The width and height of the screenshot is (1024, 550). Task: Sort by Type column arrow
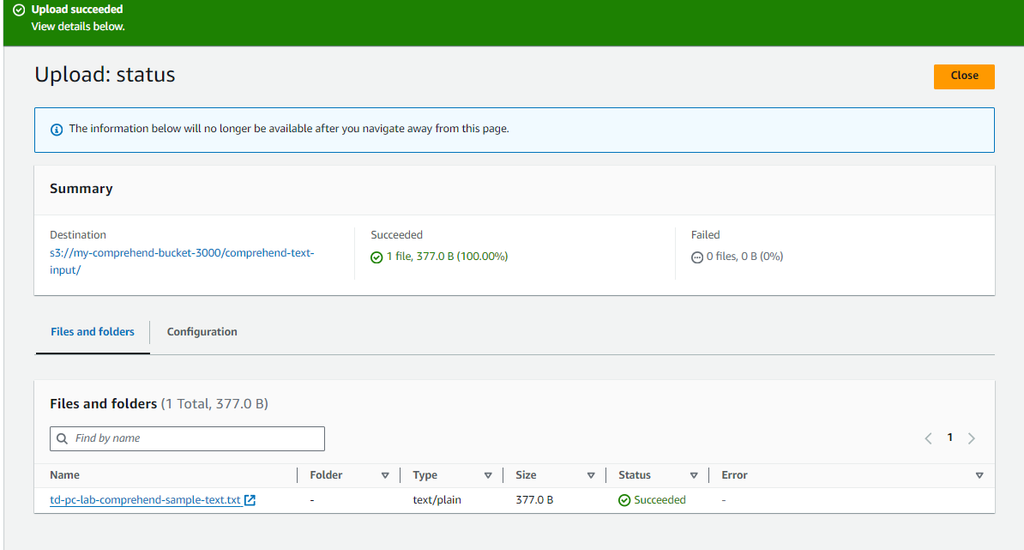488,476
